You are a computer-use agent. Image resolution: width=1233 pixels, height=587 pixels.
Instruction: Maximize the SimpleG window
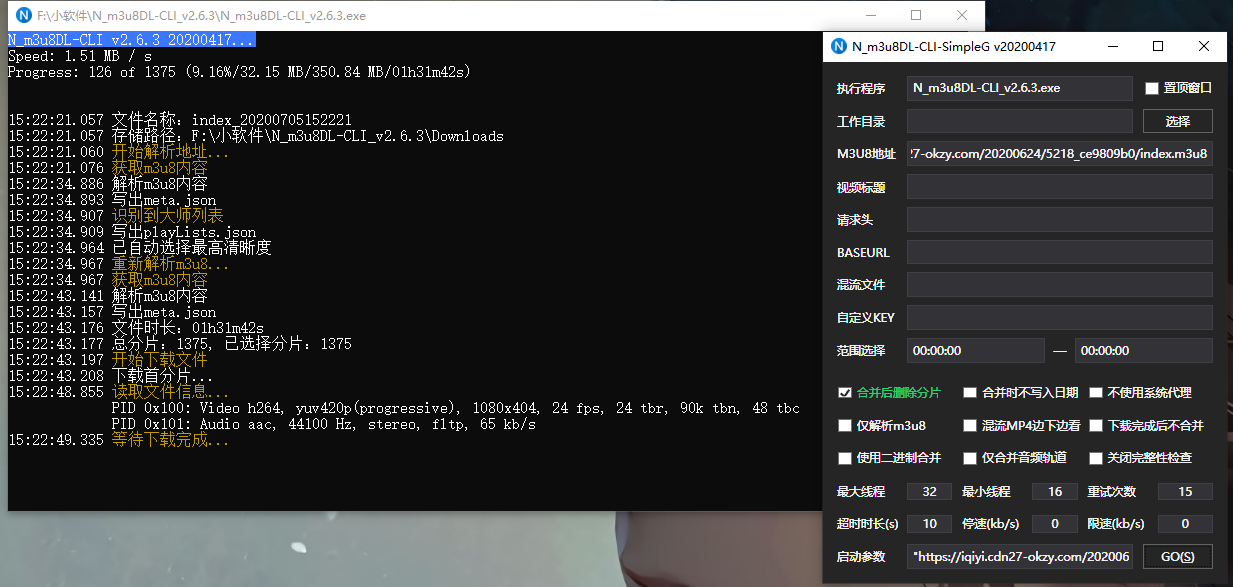[1158, 46]
